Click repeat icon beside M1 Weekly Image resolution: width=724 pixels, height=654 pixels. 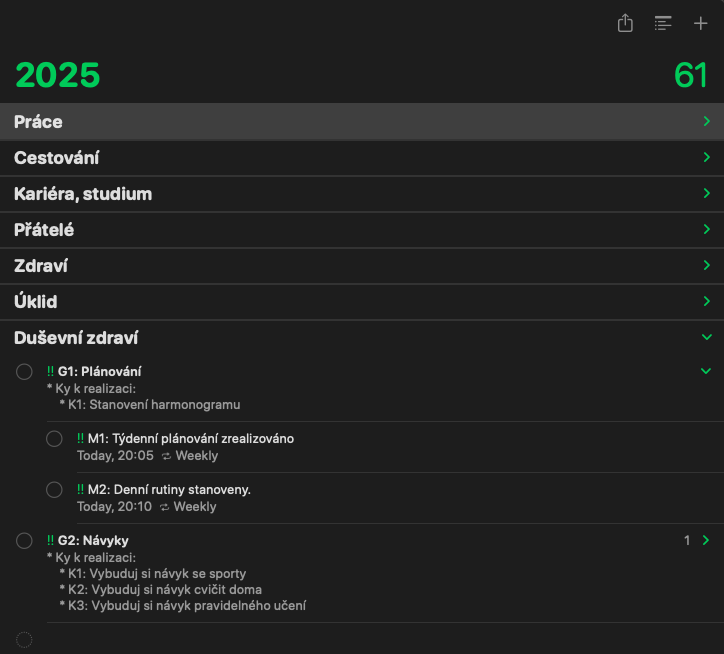(166, 456)
